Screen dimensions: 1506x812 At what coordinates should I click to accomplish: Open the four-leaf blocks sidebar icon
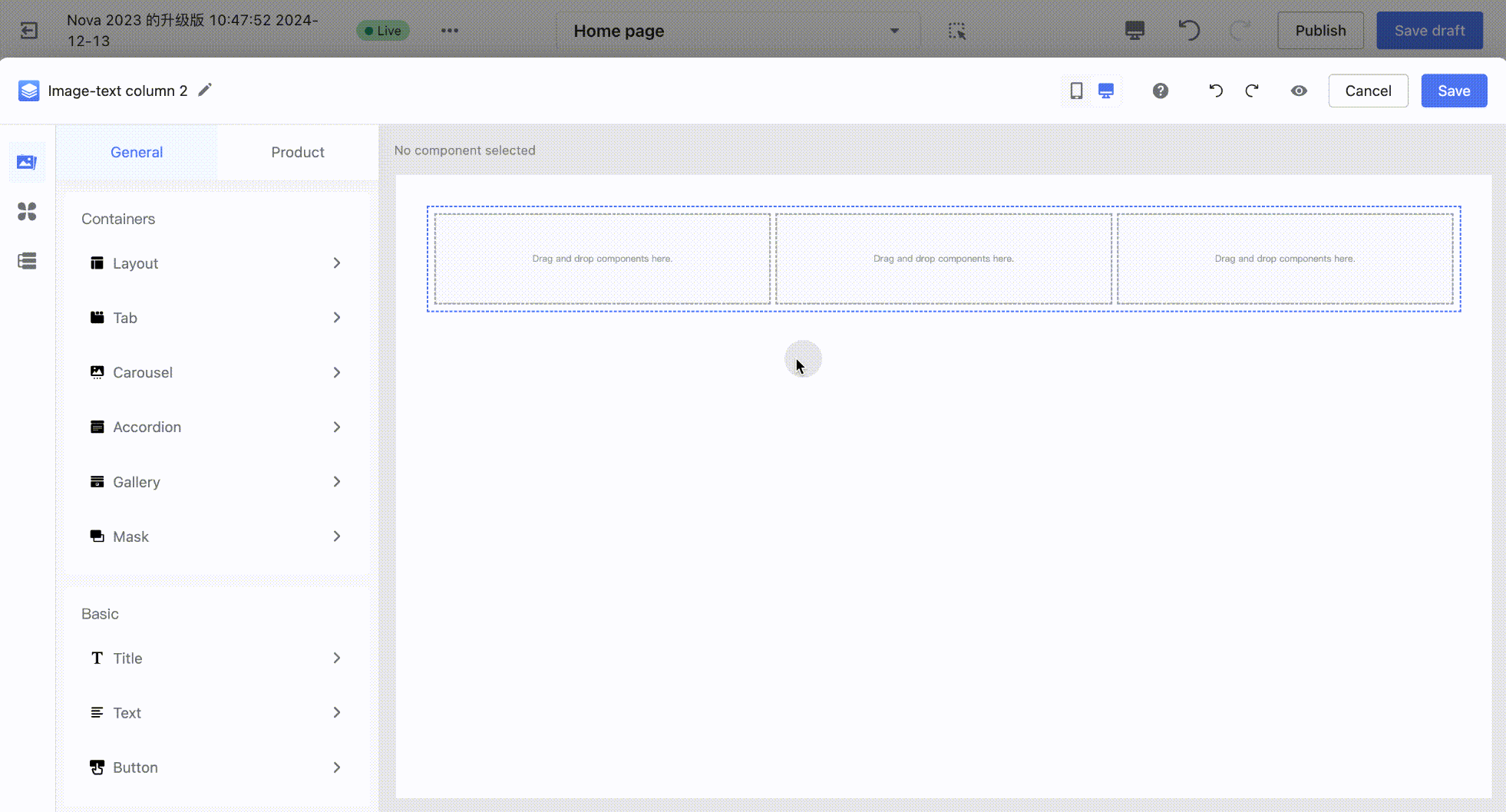click(x=27, y=211)
